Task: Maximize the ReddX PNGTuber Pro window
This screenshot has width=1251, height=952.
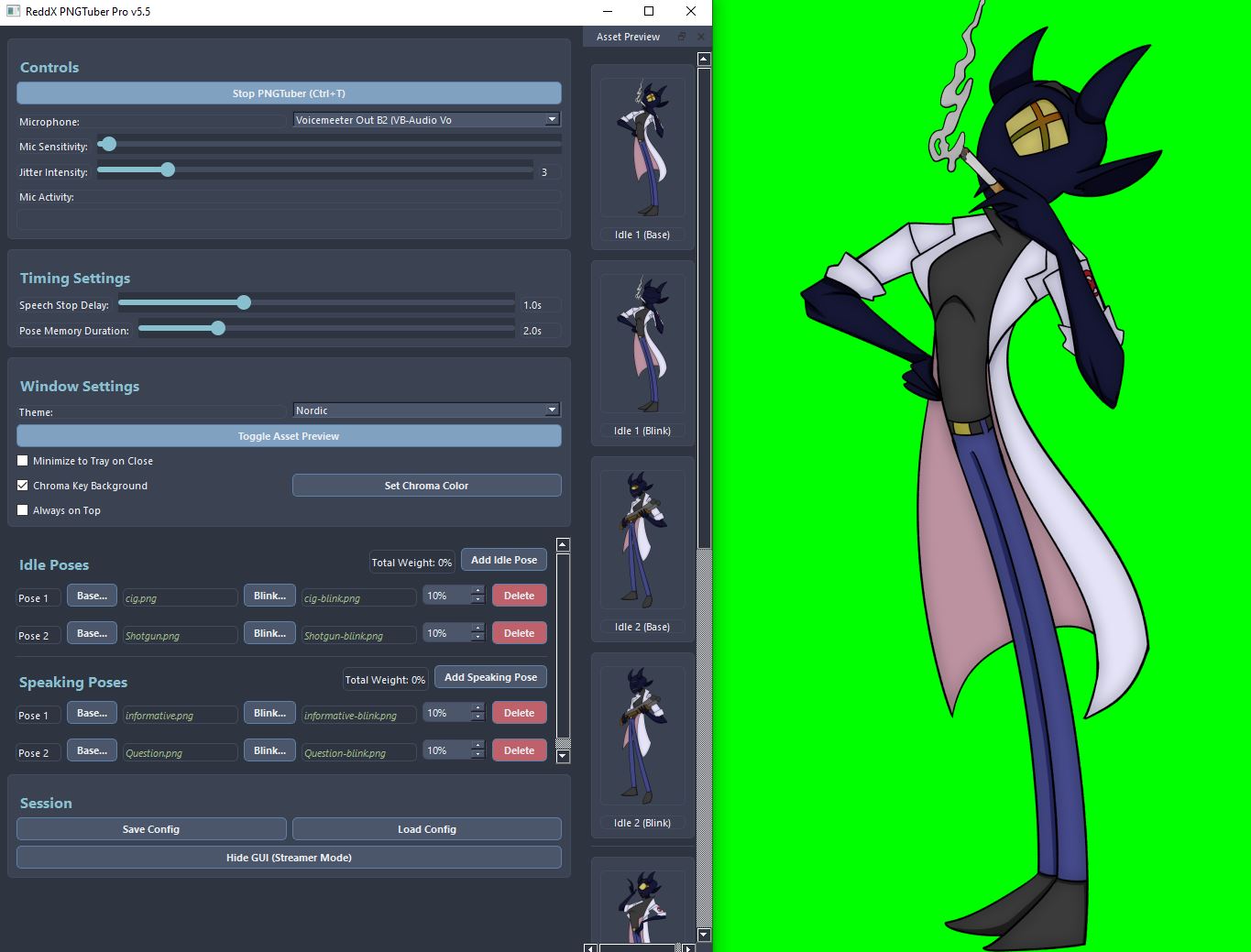Action: [649, 11]
